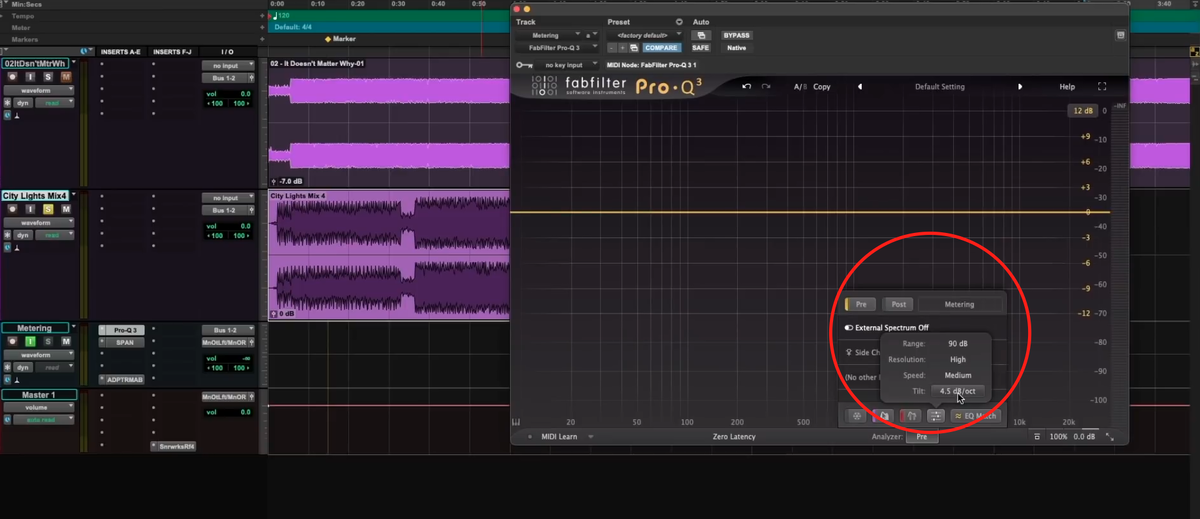Mute the Metering track
1200x519 pixels.
coord(66,341)
